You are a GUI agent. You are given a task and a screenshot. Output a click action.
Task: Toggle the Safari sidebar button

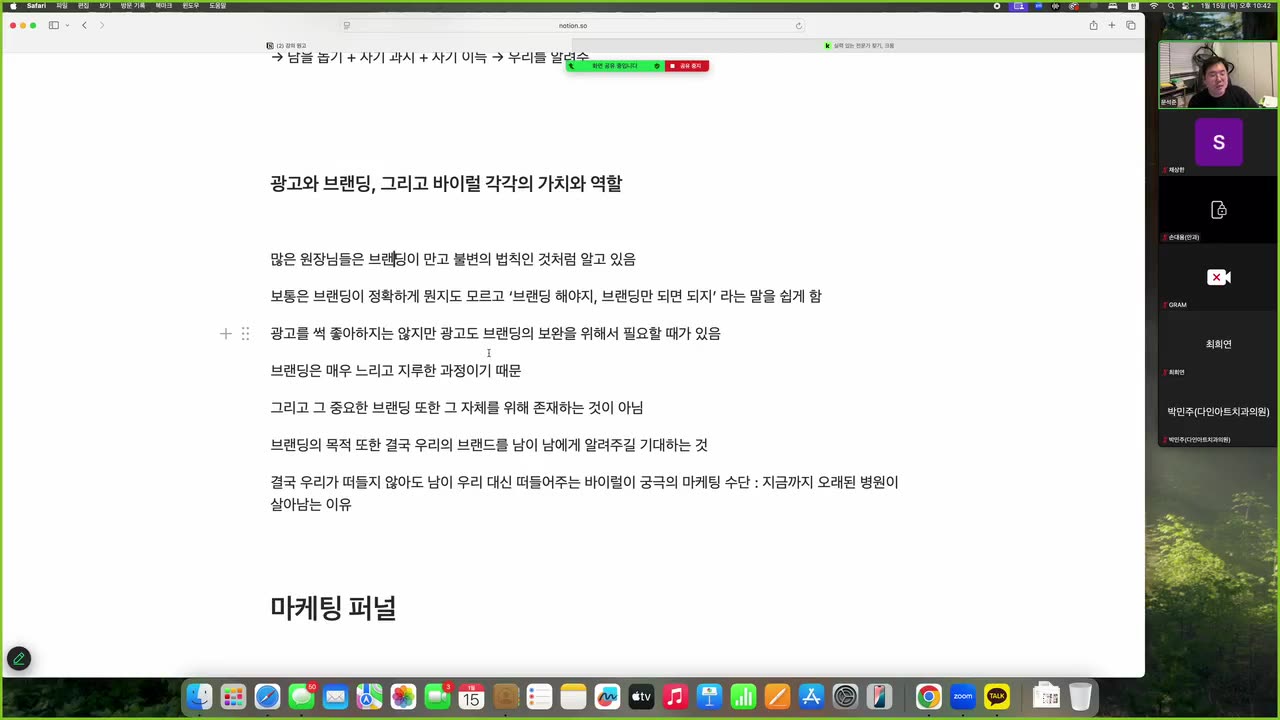pos(54,25)
